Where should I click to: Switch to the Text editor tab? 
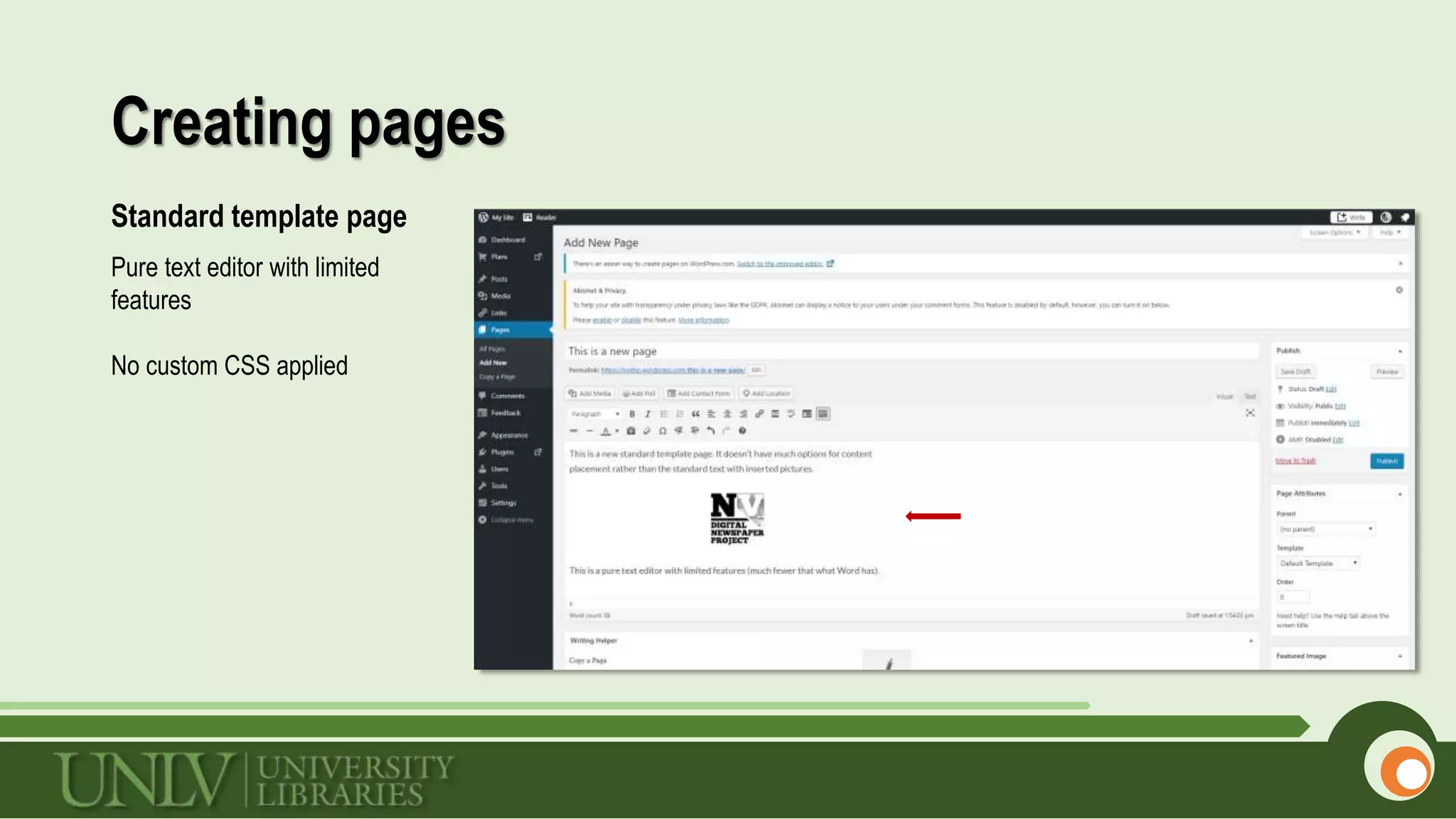click(x=1250, y=397)
